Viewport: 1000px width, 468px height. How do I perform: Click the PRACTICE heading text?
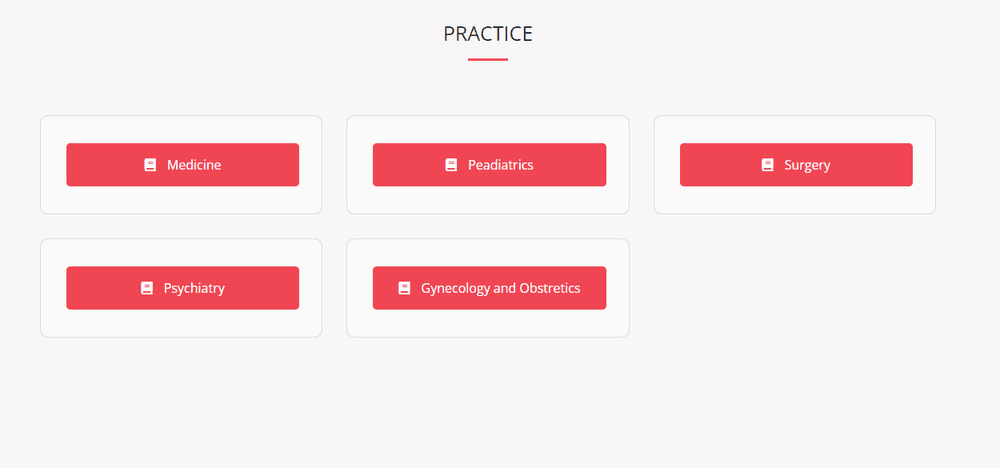(488, 34)
